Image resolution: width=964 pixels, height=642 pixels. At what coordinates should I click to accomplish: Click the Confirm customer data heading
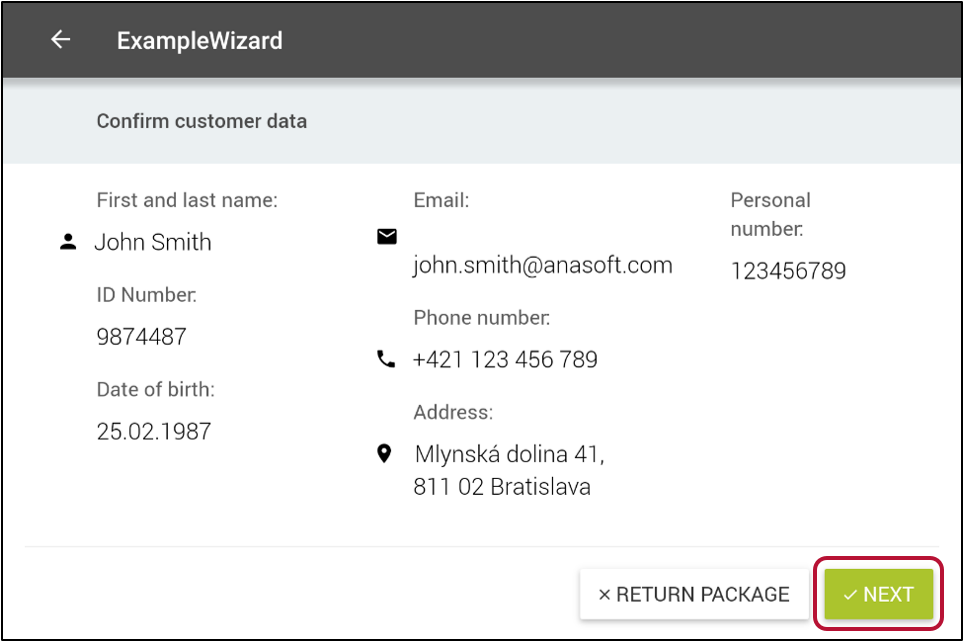click(202, 122)
